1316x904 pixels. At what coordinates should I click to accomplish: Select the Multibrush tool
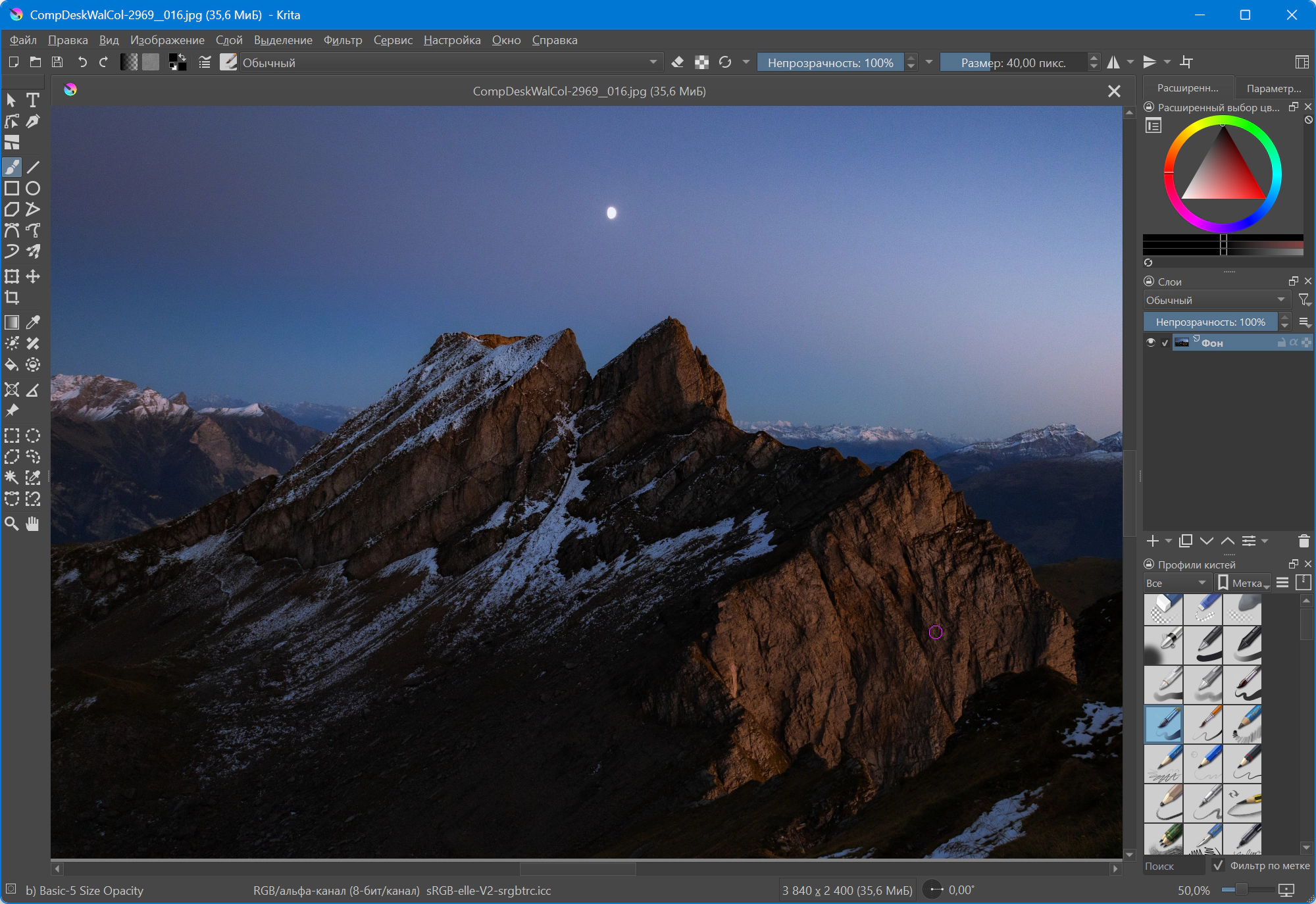[x=33, y=251]
